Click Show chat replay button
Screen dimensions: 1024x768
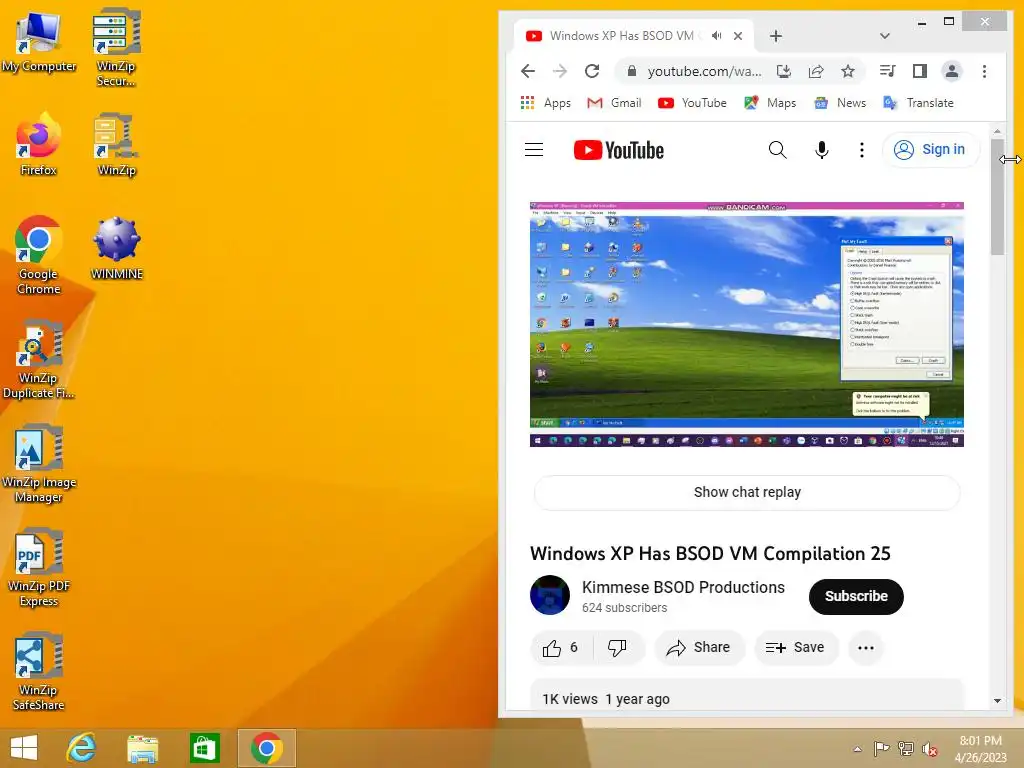tap(746, 492)
